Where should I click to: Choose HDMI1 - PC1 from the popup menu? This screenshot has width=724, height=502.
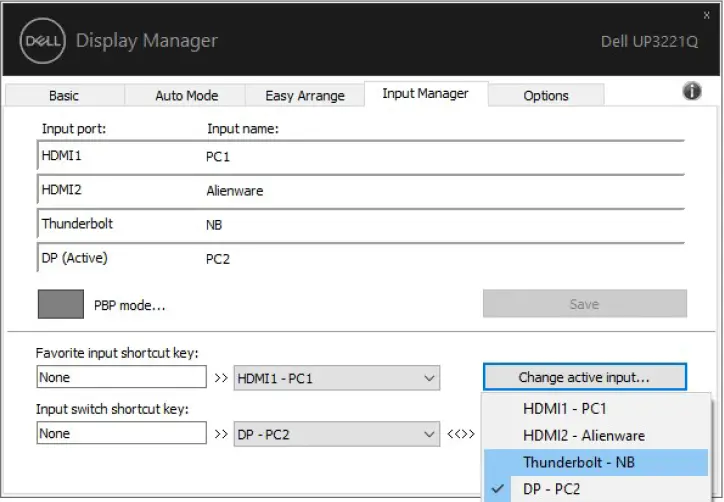[x=596, y=408]
